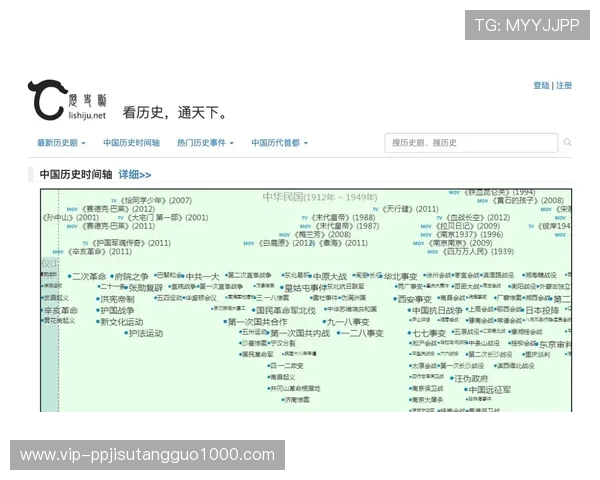This screenshot has width=600, height=480.
Task: Select the 华北事变 event marker
Action: (x=401, y=276)
